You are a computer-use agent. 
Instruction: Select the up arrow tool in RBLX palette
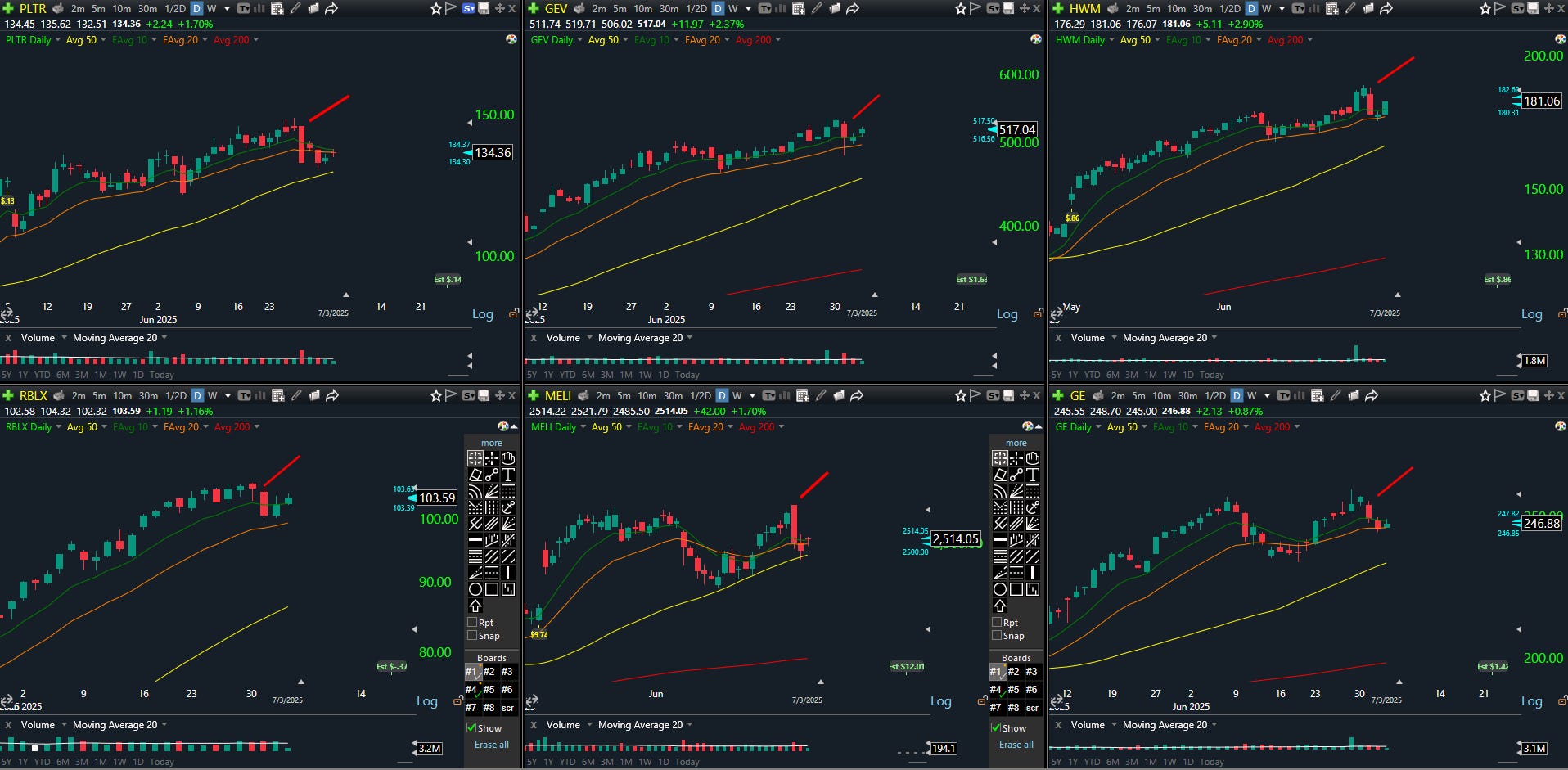coord(475,606)
